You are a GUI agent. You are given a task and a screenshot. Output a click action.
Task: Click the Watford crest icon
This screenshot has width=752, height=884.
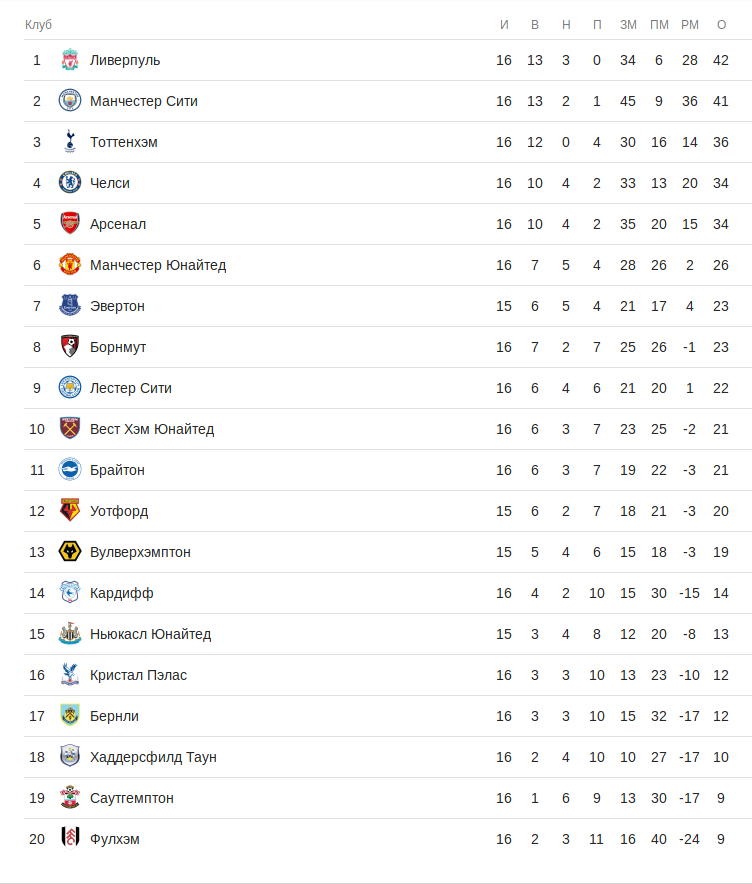(x=69, y=511)
